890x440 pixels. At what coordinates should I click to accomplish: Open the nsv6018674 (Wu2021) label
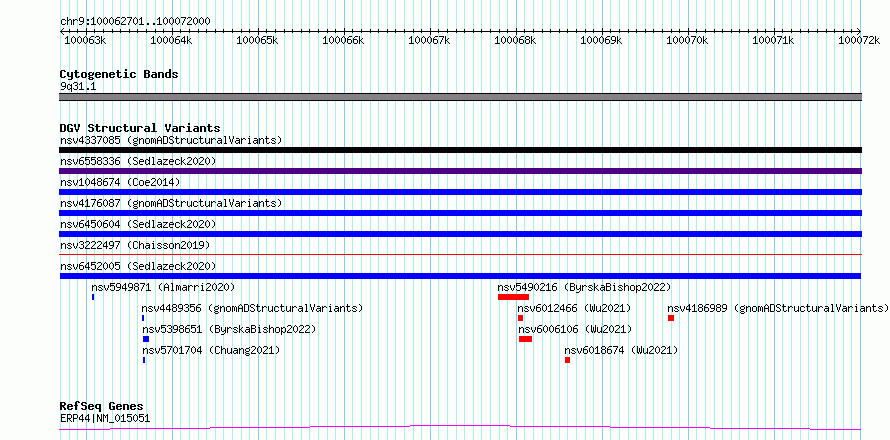(x=622, y=350)
